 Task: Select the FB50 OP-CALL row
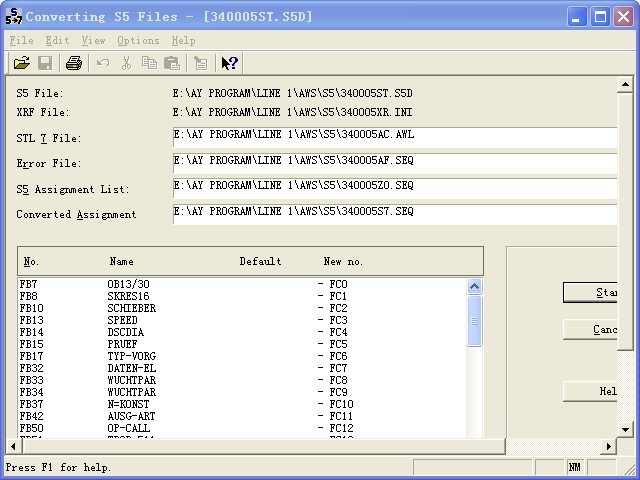coord(242,428)
